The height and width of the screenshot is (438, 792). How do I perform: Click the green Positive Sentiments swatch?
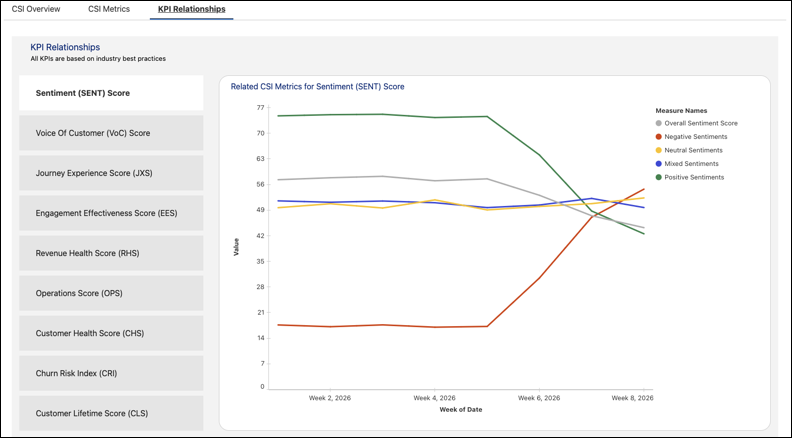click(x=659, y=177)
